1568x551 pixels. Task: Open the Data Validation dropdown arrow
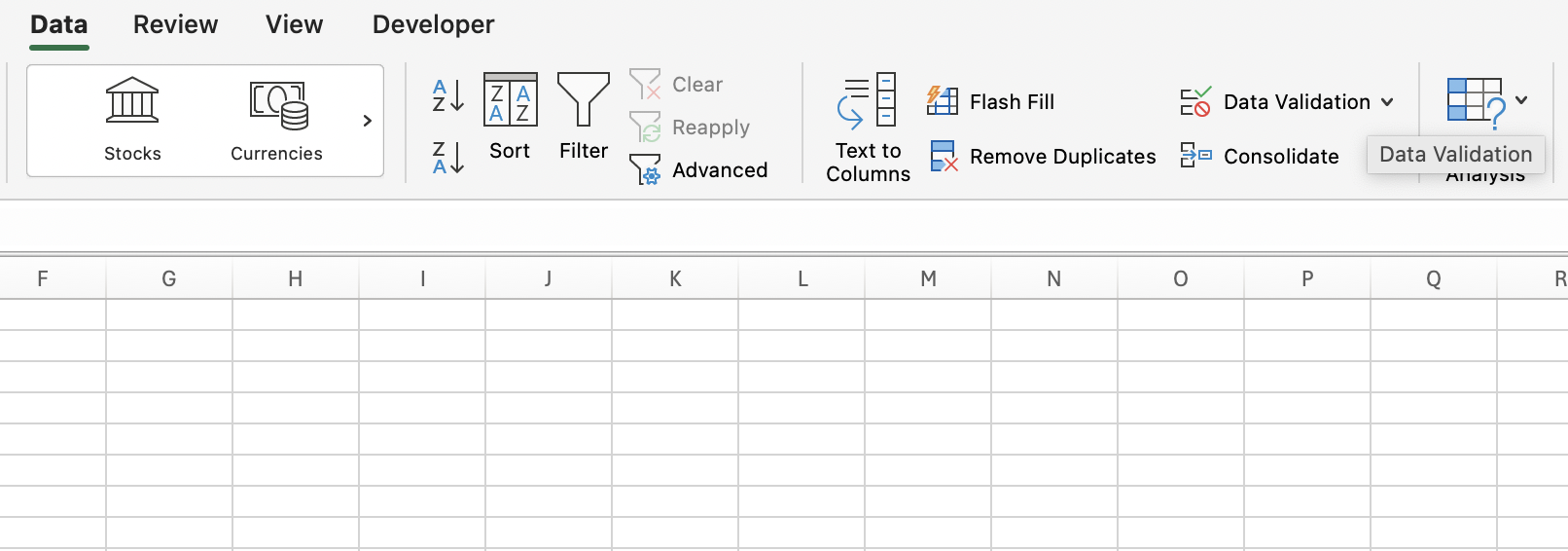1388,102
